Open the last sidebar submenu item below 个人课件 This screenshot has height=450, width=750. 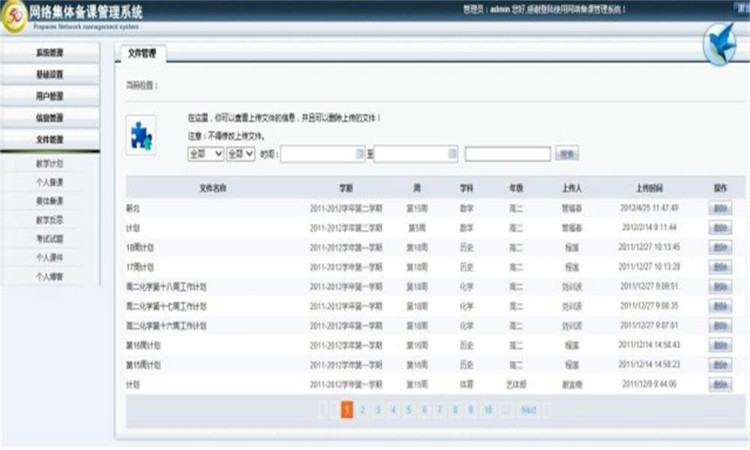pos(50,276)
